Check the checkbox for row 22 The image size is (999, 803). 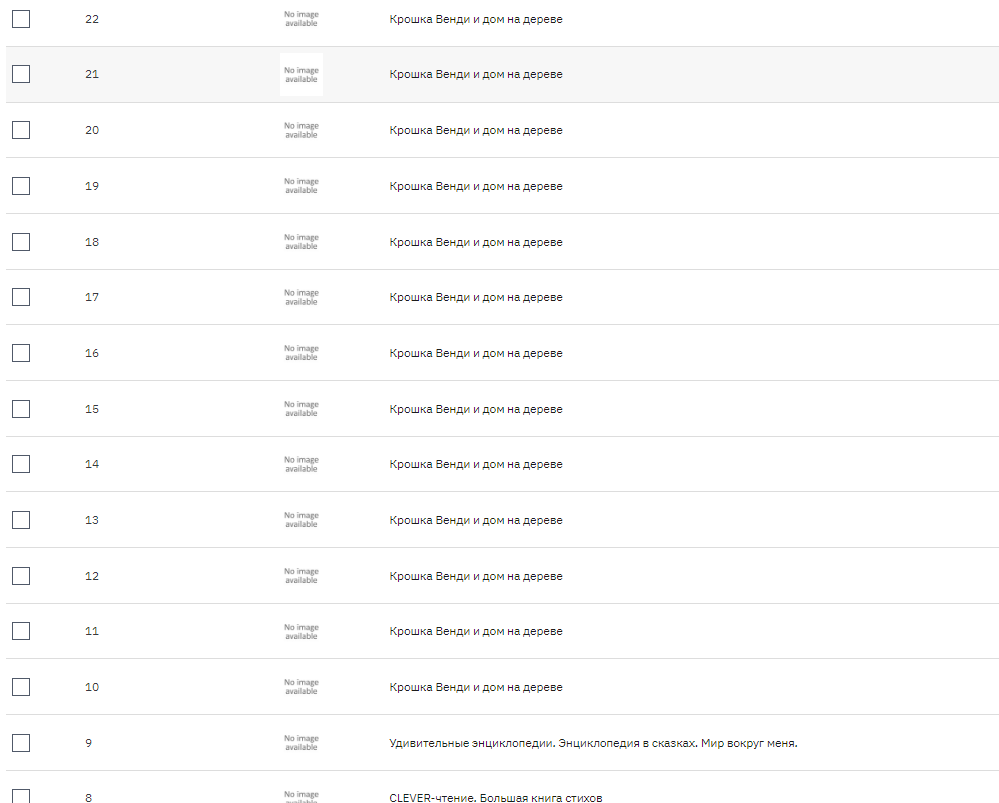point(21,19)
